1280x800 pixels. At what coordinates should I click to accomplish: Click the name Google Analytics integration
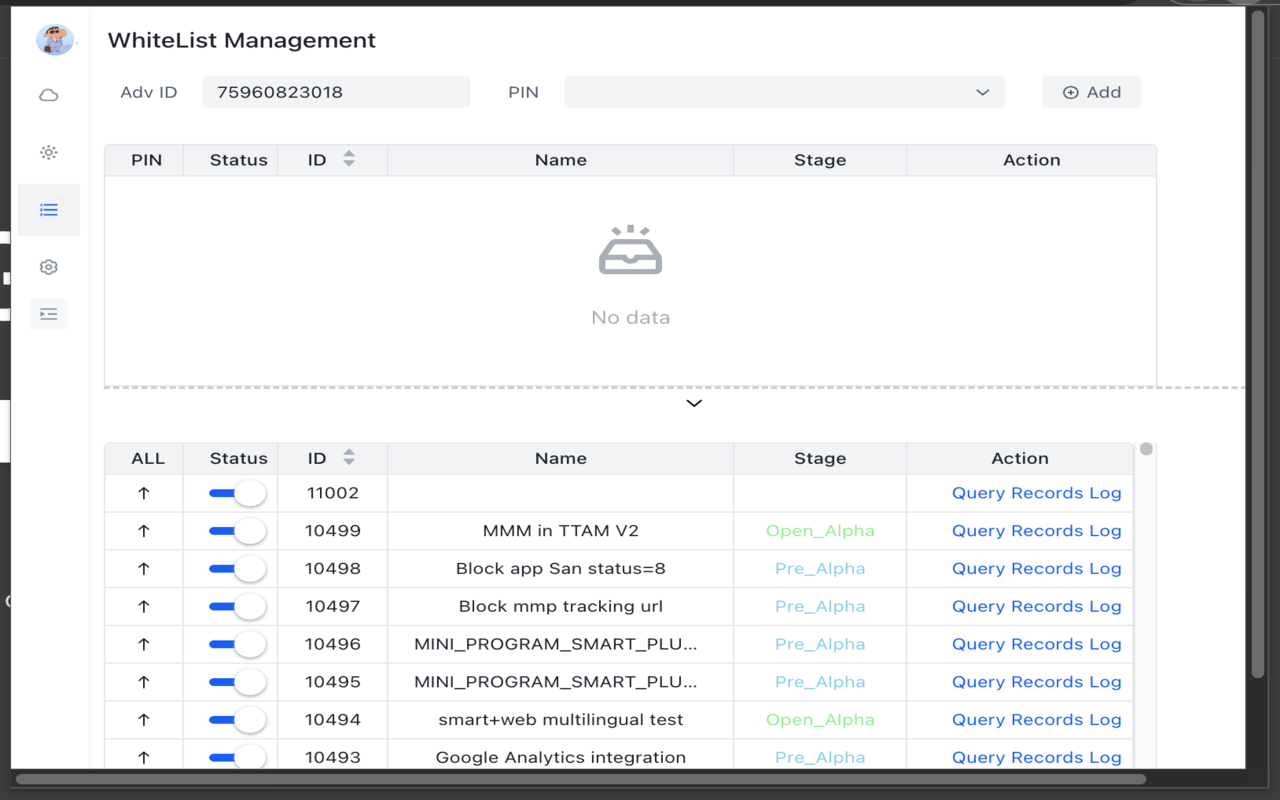560,757
